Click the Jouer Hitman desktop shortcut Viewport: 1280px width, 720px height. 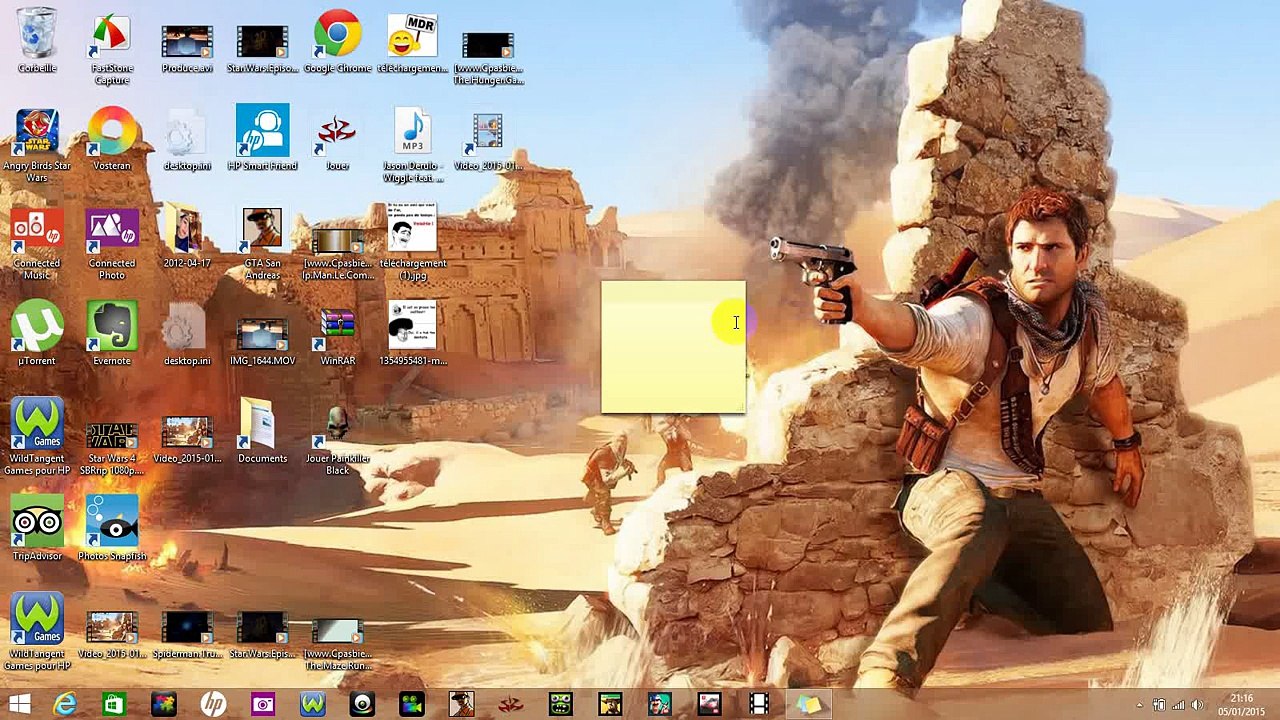tap(337, 139)
